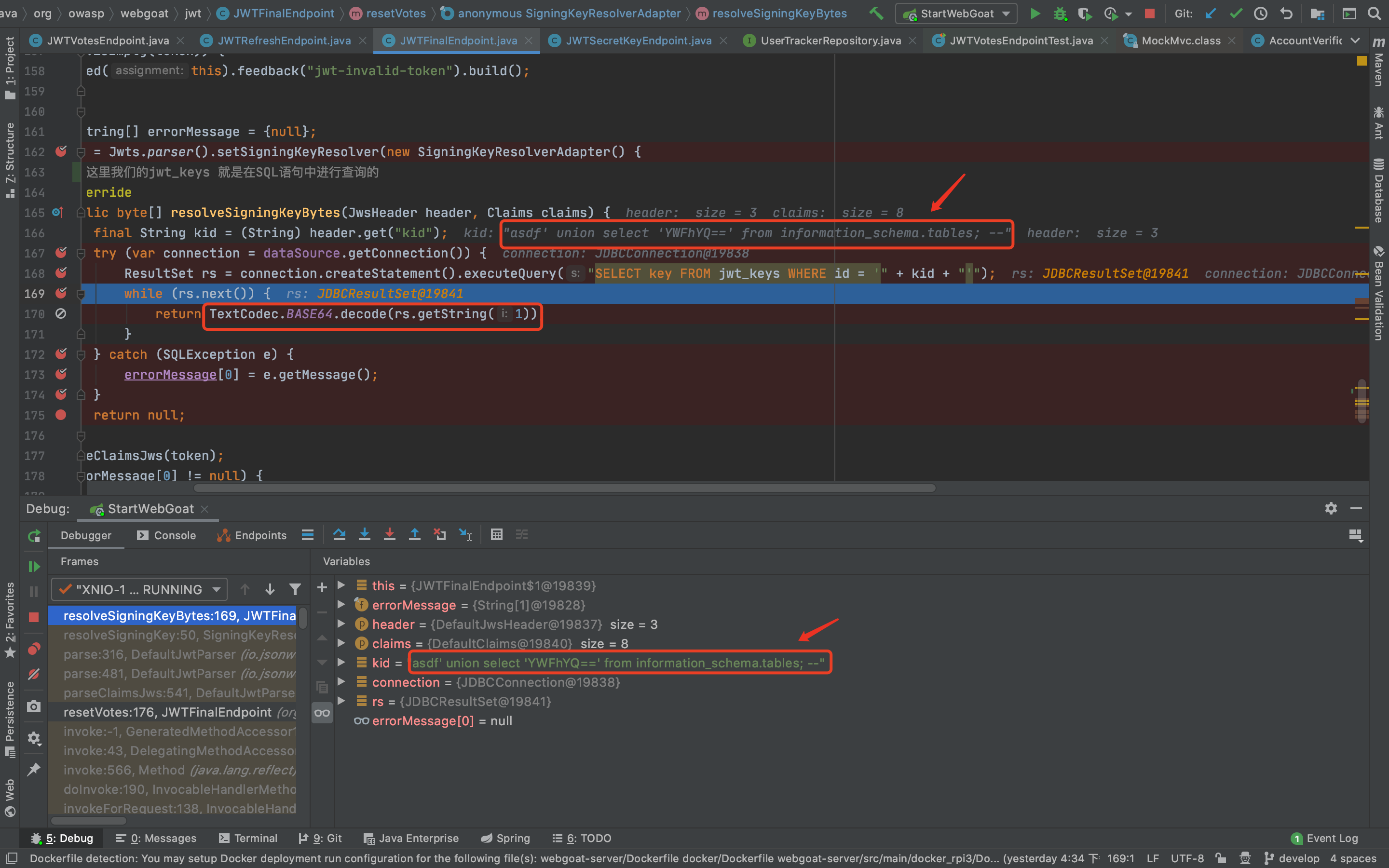The image size is (1389, 868).
Task: Open the Console tab in Debug panel
Action: (x=167, y=535)
